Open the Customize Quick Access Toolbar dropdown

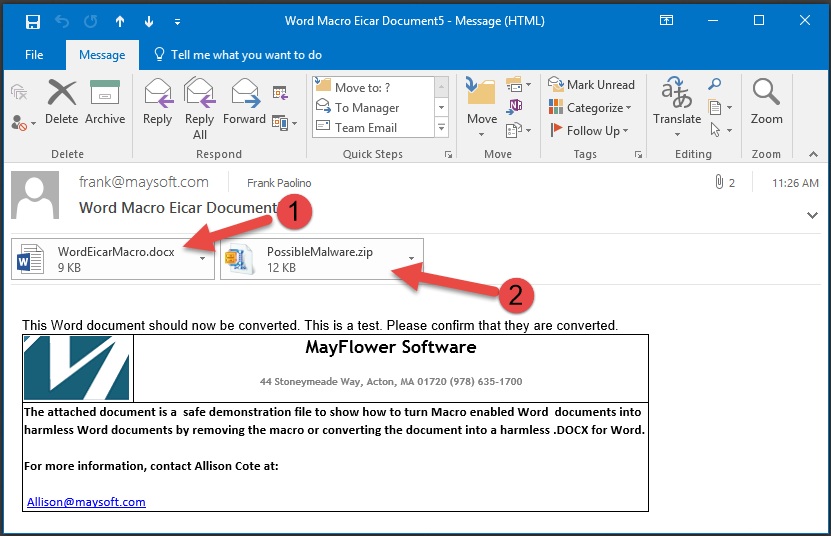click(x=178, y=22)
